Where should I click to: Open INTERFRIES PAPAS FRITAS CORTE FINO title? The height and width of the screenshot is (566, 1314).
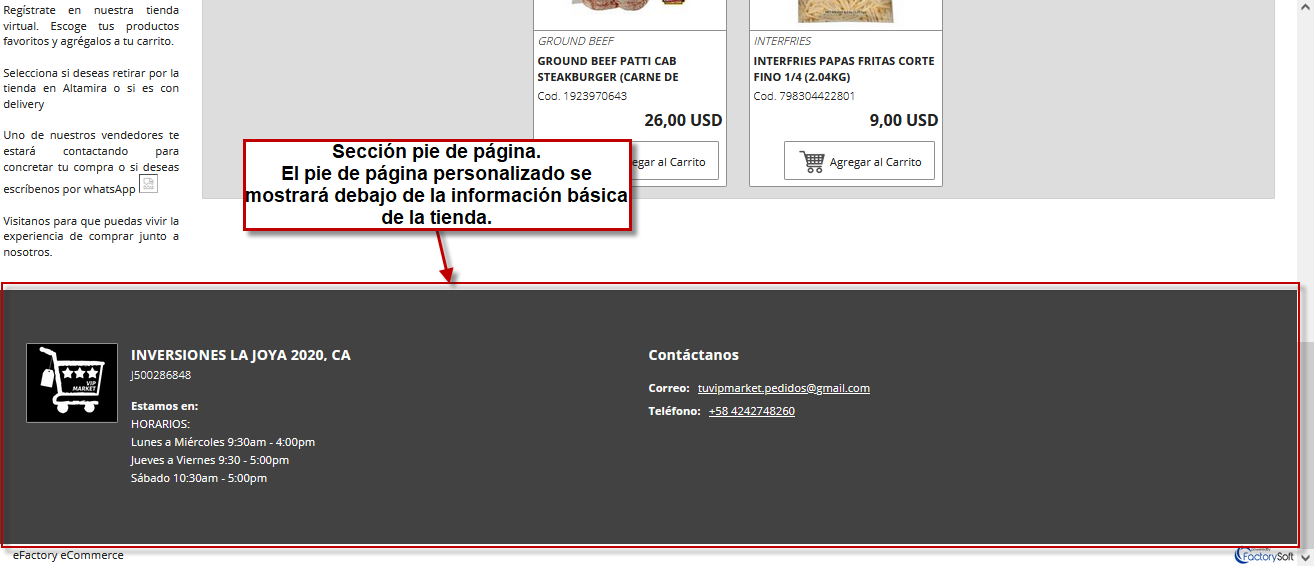[x=844, y=69]
